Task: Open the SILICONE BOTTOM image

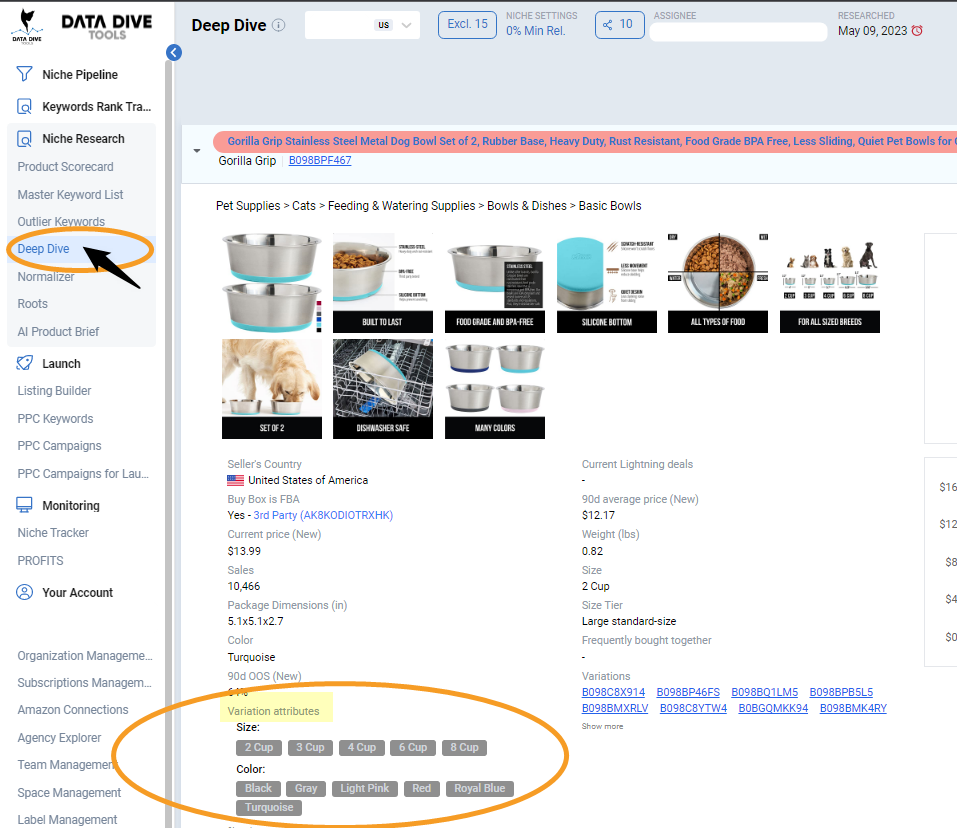Action: [x=607, y=283]
